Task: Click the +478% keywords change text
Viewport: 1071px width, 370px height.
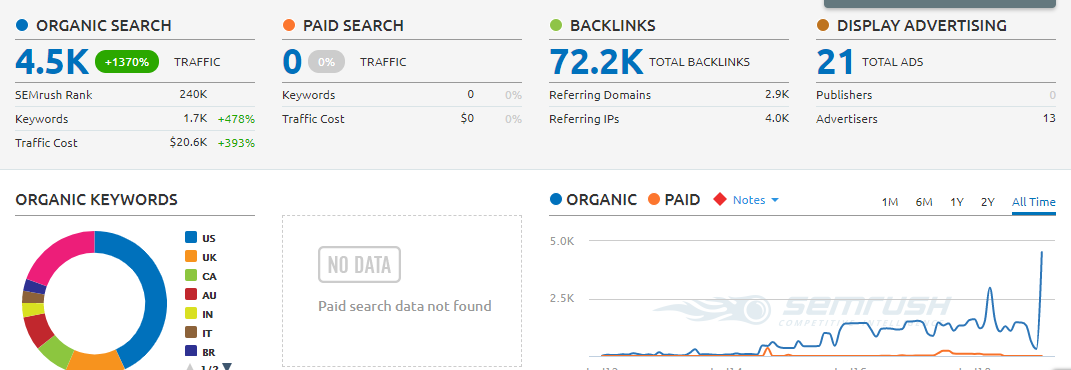Action: (236, 119)
